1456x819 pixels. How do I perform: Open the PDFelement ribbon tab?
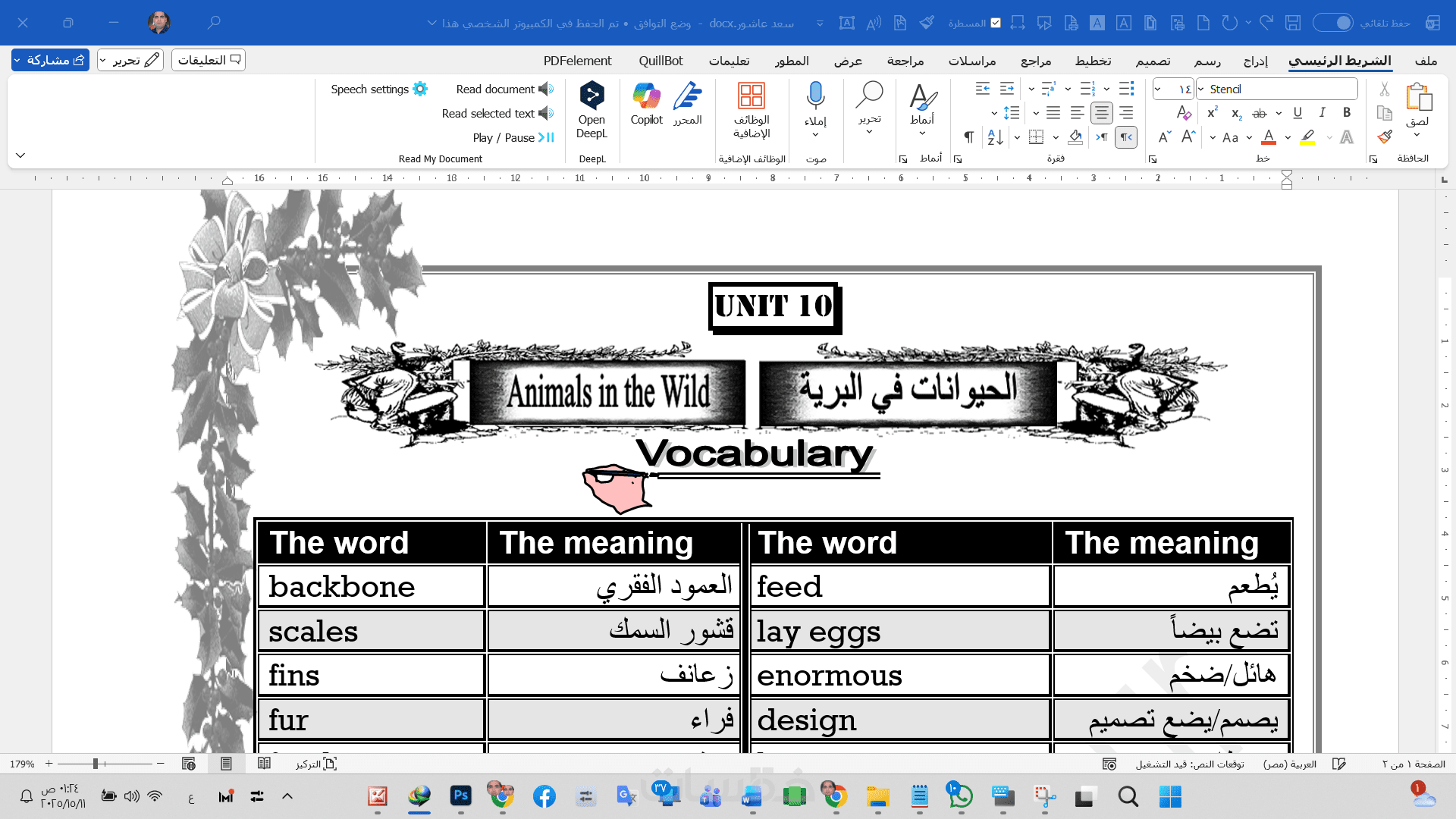coord(577,61)
